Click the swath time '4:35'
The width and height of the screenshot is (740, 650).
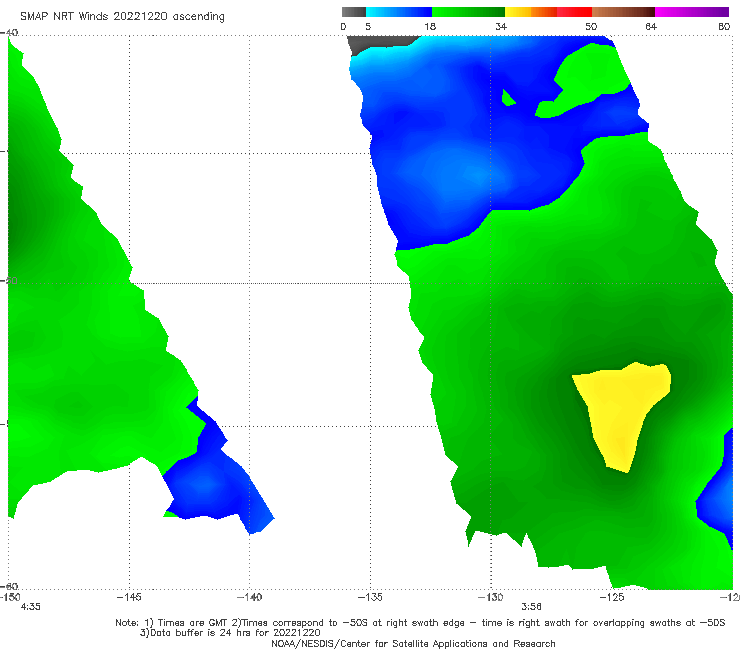coord(31,607)
